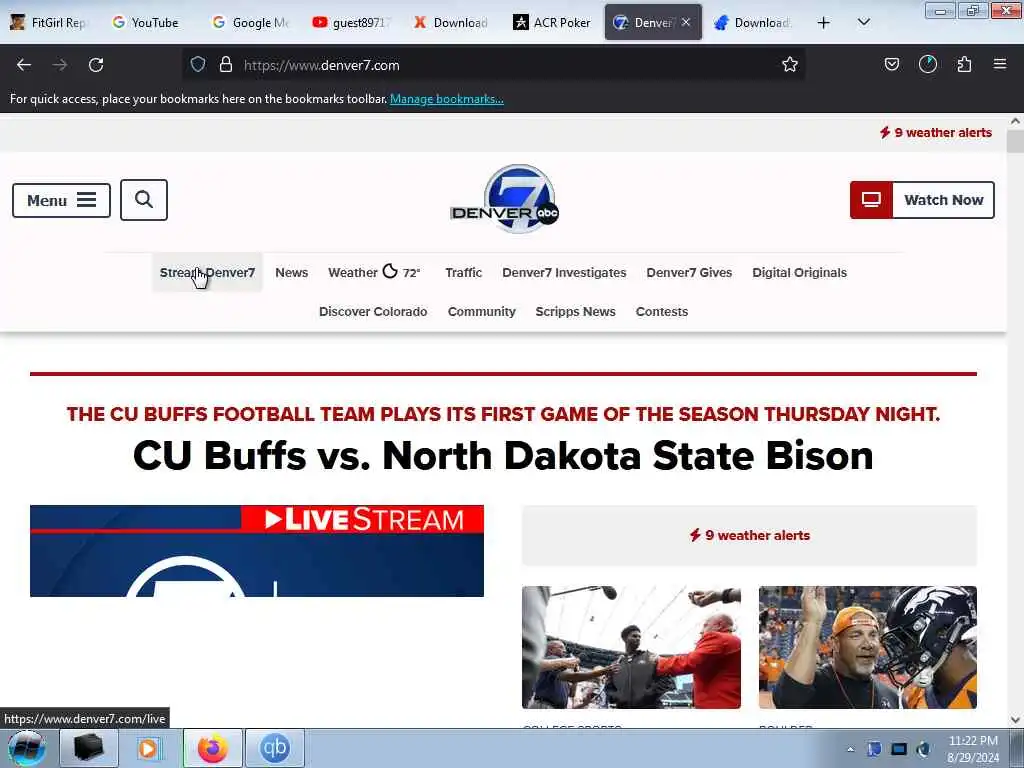Open the 9 weather alerts box beside livestream
The height and width of the screenshot is (768, 1024).
[x=749, y=536]
